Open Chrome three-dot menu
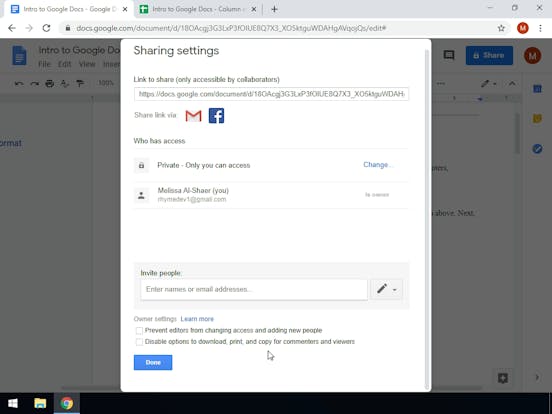 (540, 28)
